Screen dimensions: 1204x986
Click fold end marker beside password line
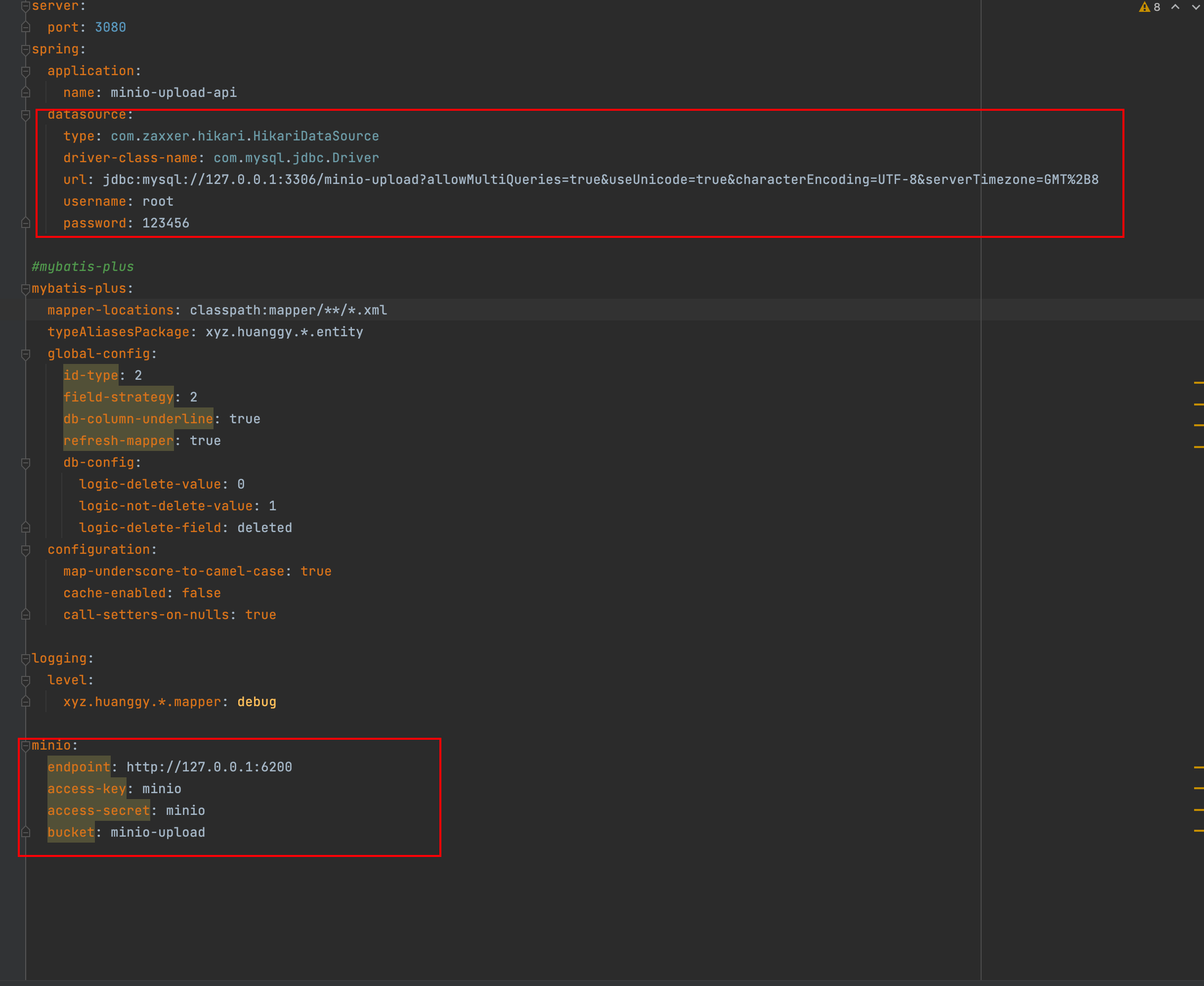tap(26, 223)
